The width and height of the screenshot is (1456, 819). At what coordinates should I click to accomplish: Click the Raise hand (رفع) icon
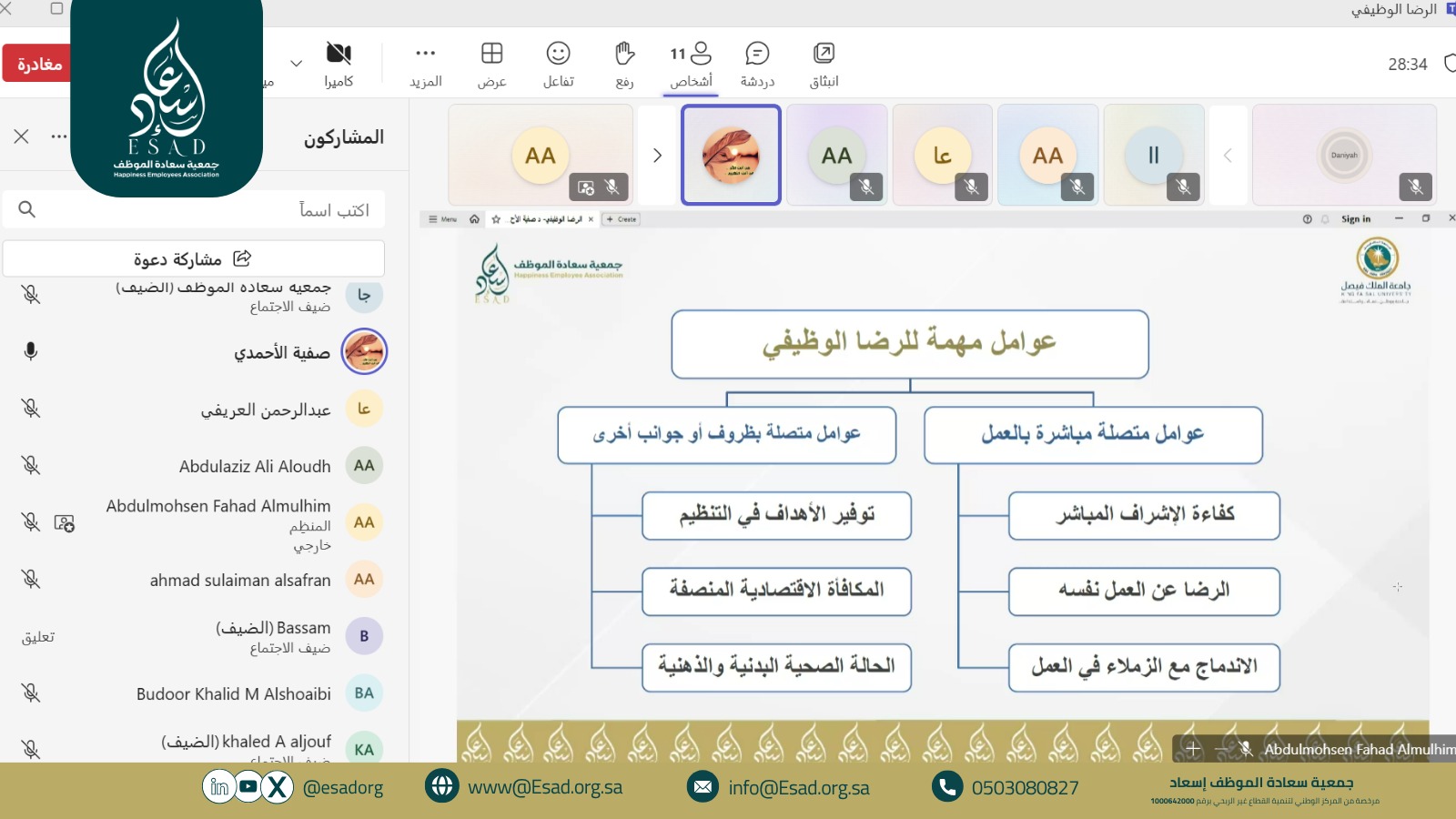624,64
